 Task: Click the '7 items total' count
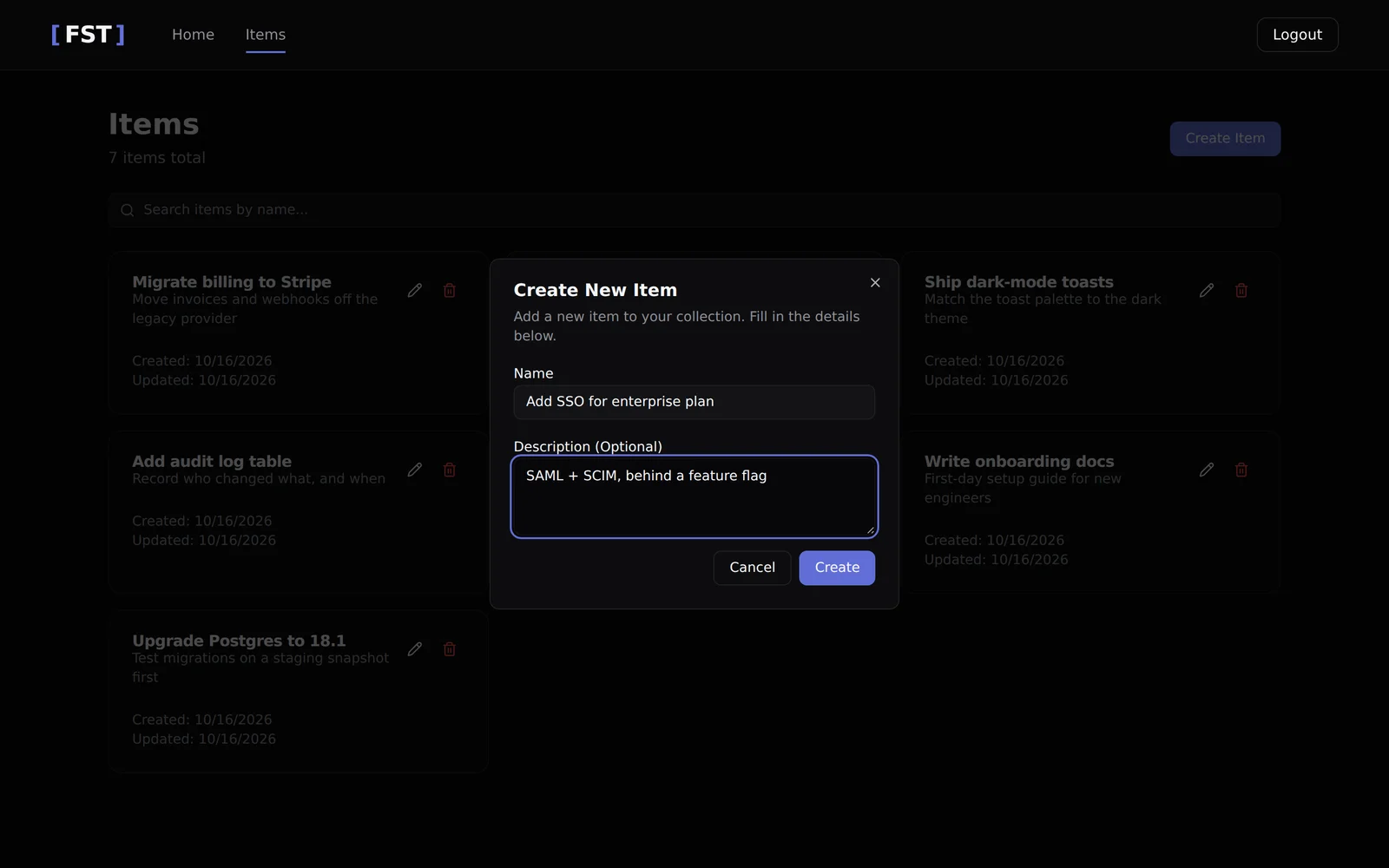(x=157, y=158)
